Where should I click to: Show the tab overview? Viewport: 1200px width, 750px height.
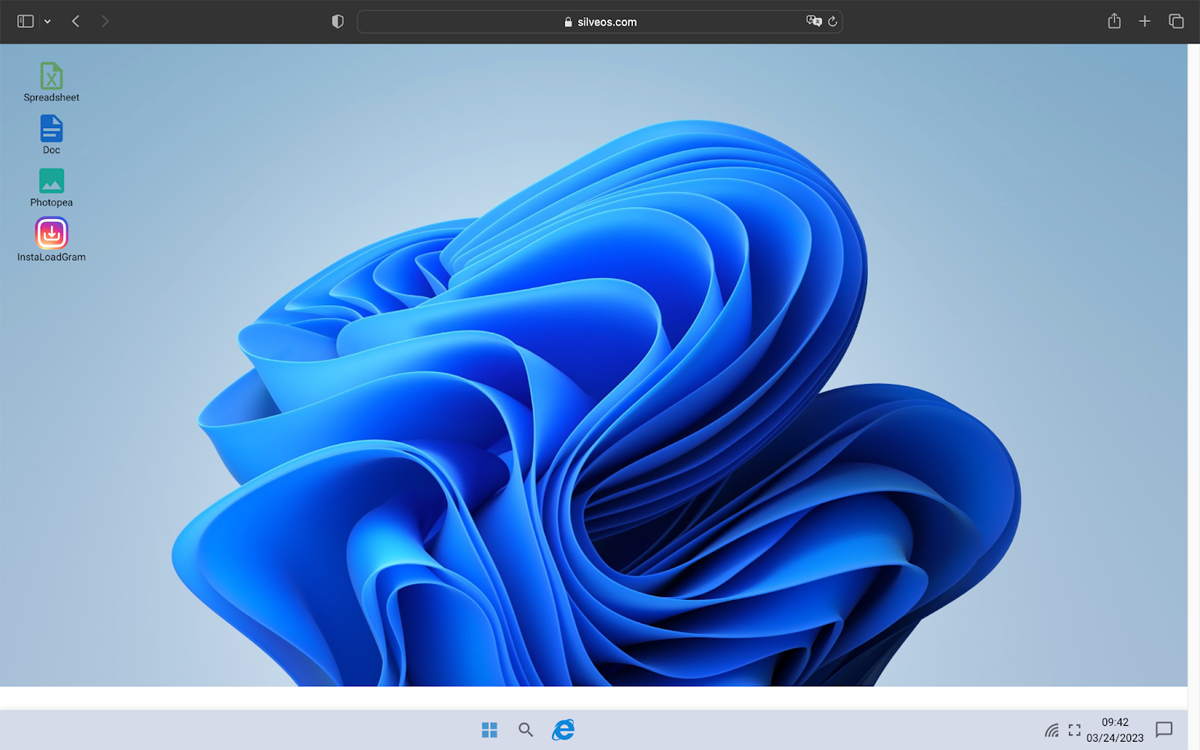tap(1176, 21)
